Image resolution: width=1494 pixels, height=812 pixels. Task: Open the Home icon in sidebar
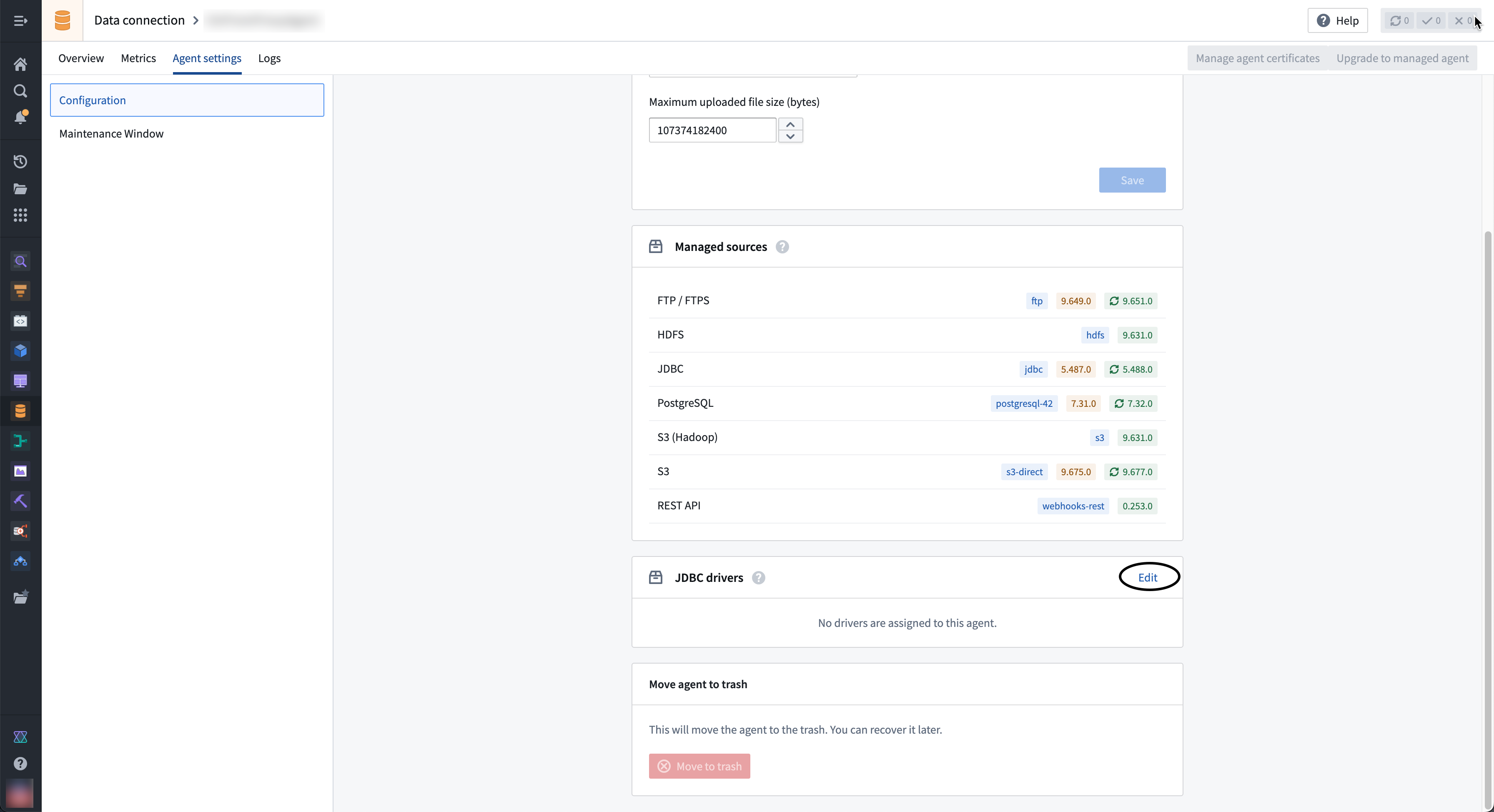(x=20, y=64)
